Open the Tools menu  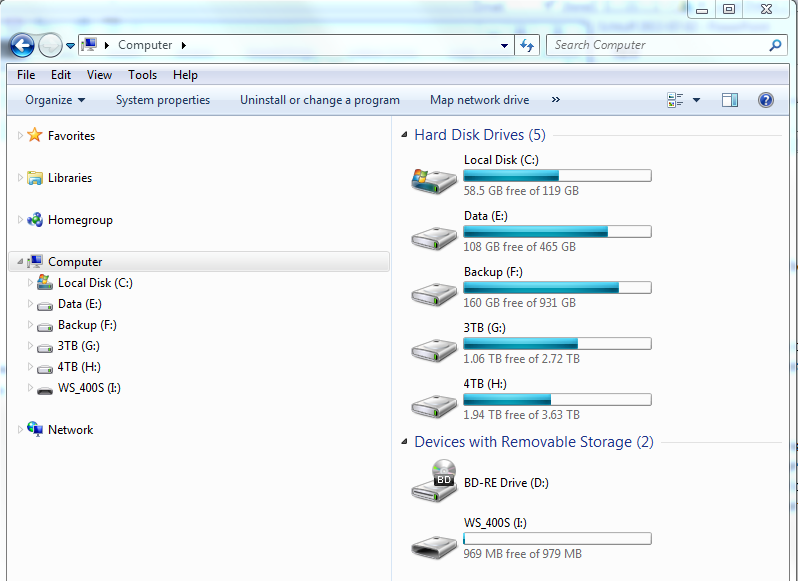(142, 75)
